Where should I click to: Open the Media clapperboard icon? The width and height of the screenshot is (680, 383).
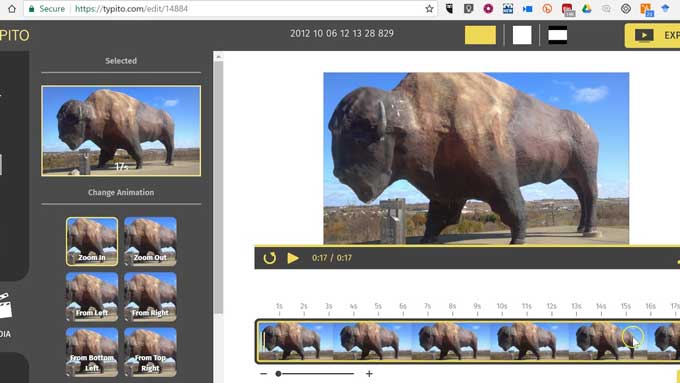click(5, 306)
